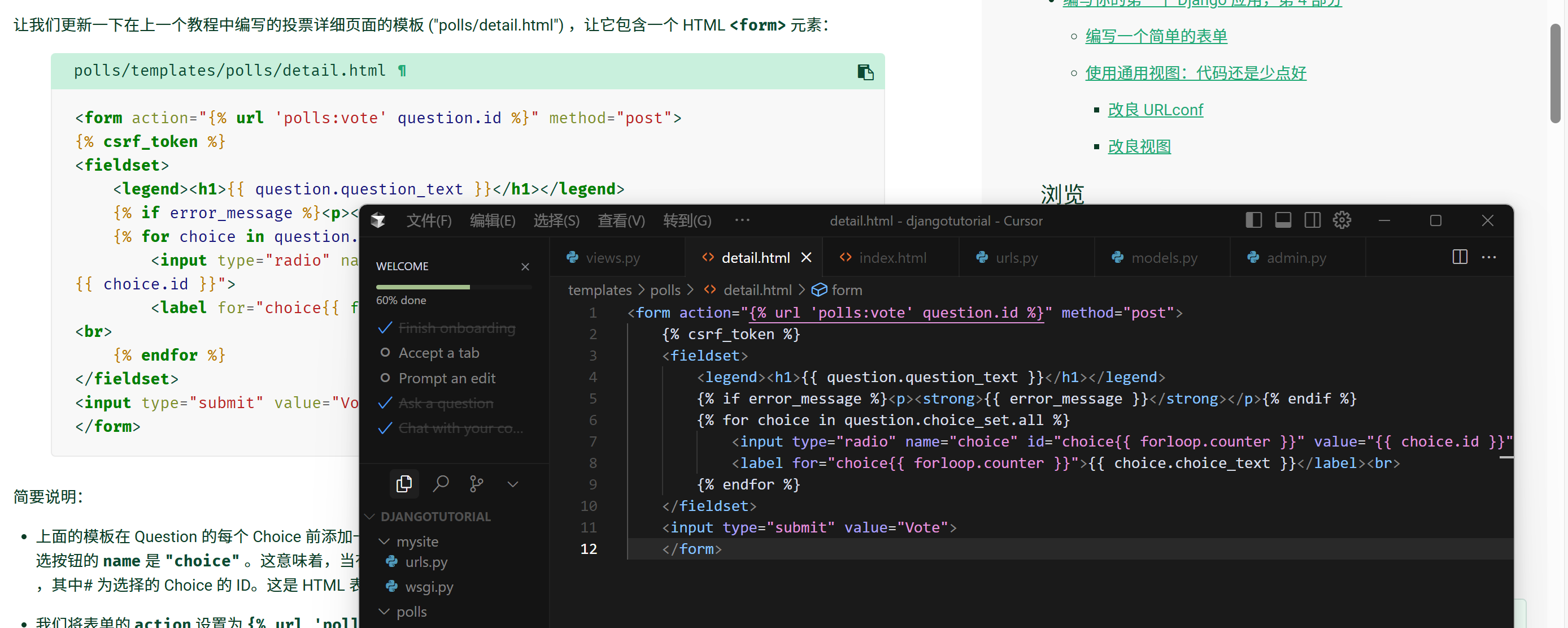Toggle the primary sidebar layout icon
The width and height of the screenshot is (1568, 628).
(1253, 220)
